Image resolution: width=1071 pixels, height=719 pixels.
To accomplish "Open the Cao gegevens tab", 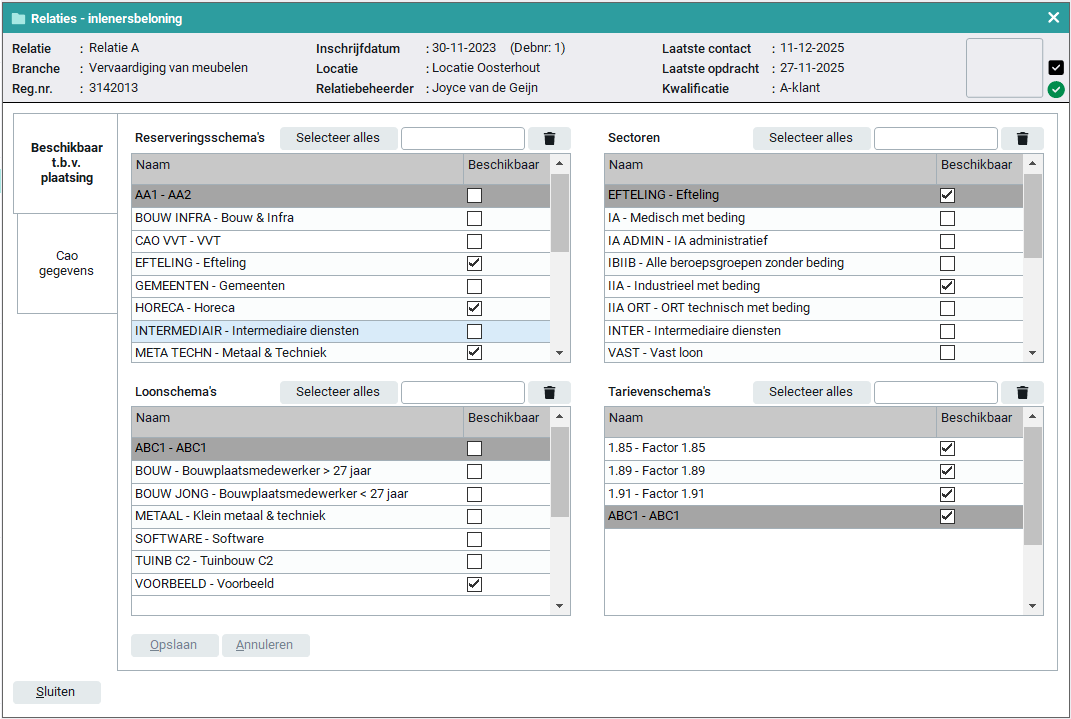I will (67, 264).
